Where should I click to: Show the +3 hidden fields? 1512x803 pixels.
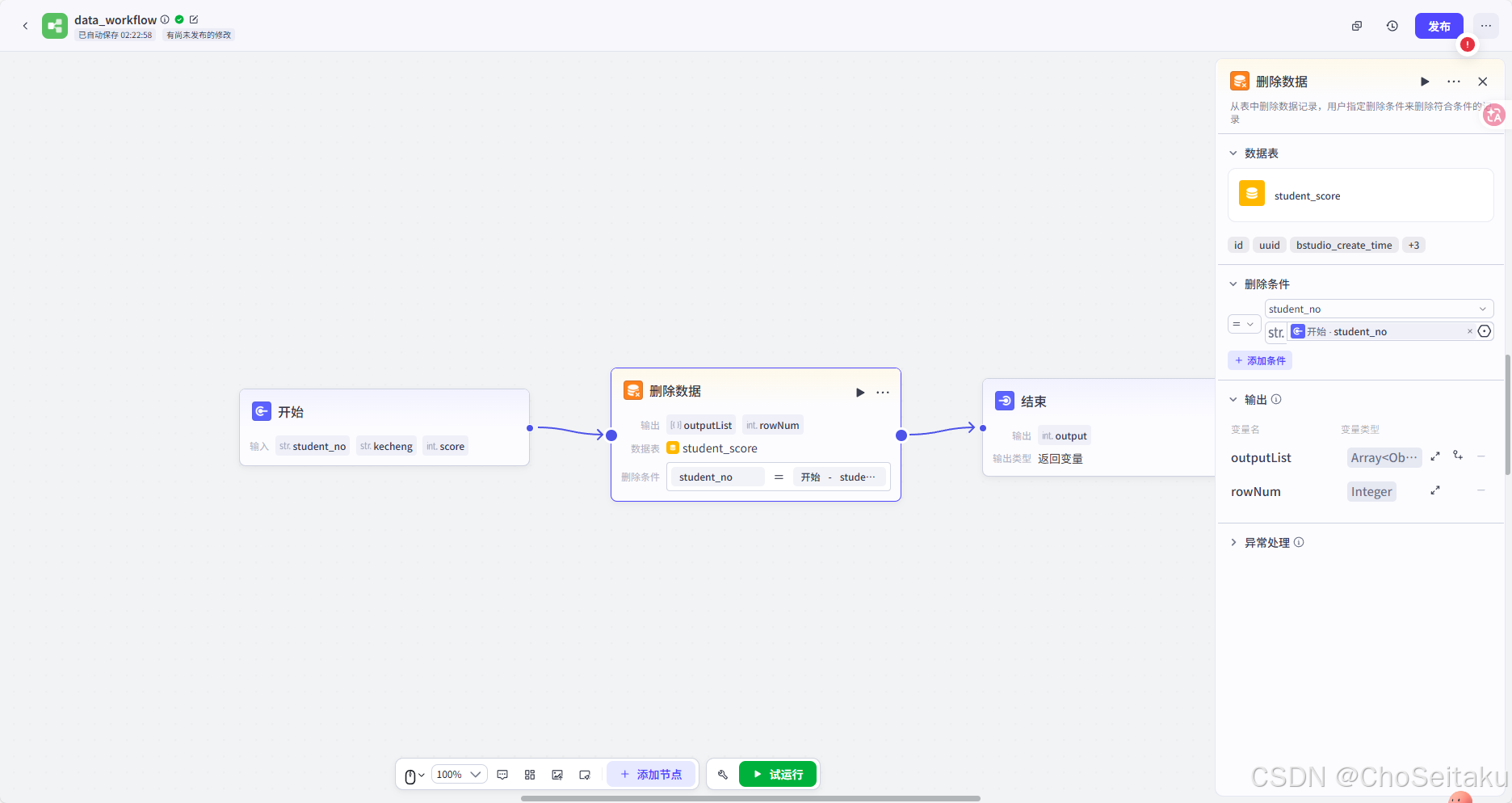tap(1413, 245)
